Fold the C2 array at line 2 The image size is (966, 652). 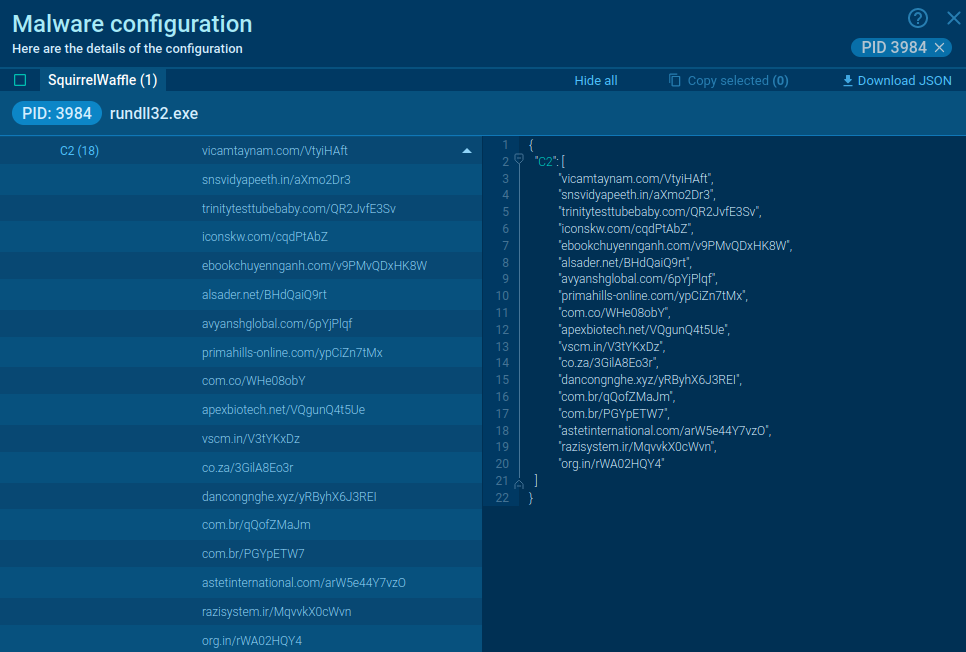[x=518, y=161]
